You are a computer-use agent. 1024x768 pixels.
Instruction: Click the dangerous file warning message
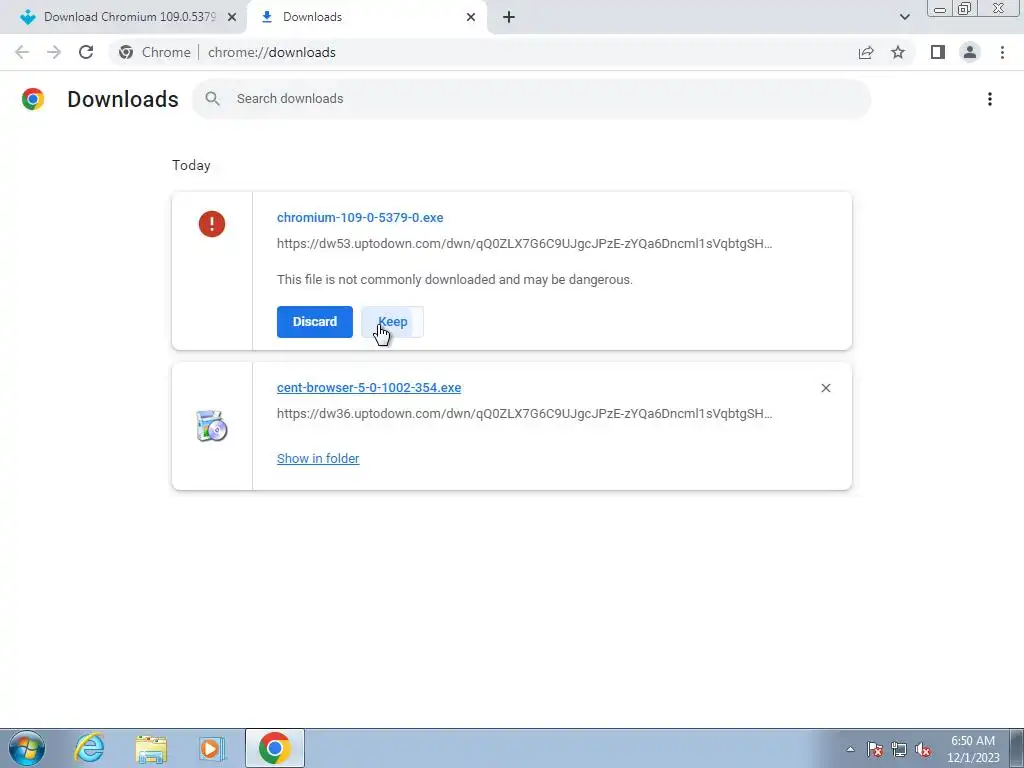[x=455, y=280]
